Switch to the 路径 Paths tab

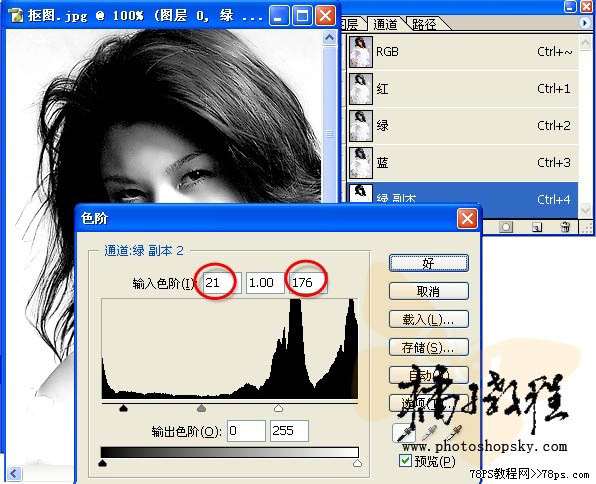[x=425, y=24]
